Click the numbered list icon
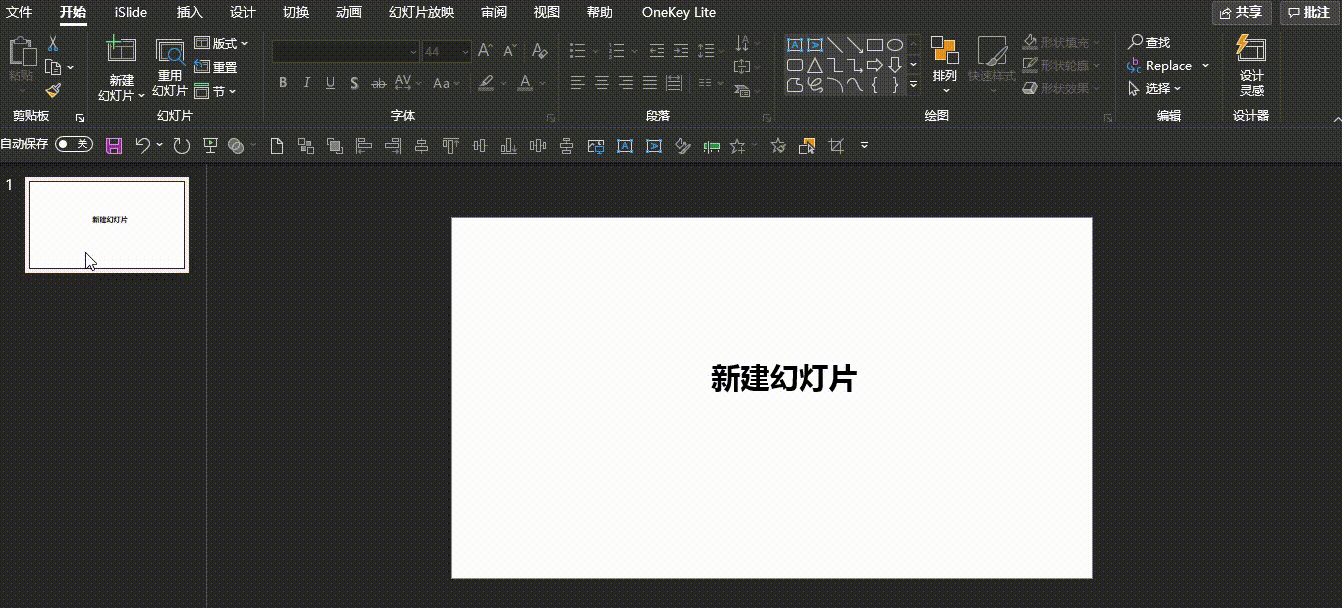The height and width of the screenshot is (608, 1342). [616, 51]
